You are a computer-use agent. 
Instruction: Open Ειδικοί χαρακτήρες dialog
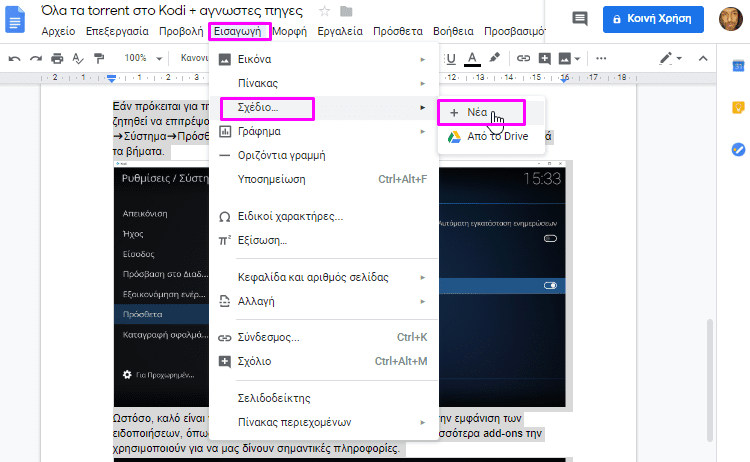(x=323, y=217)
